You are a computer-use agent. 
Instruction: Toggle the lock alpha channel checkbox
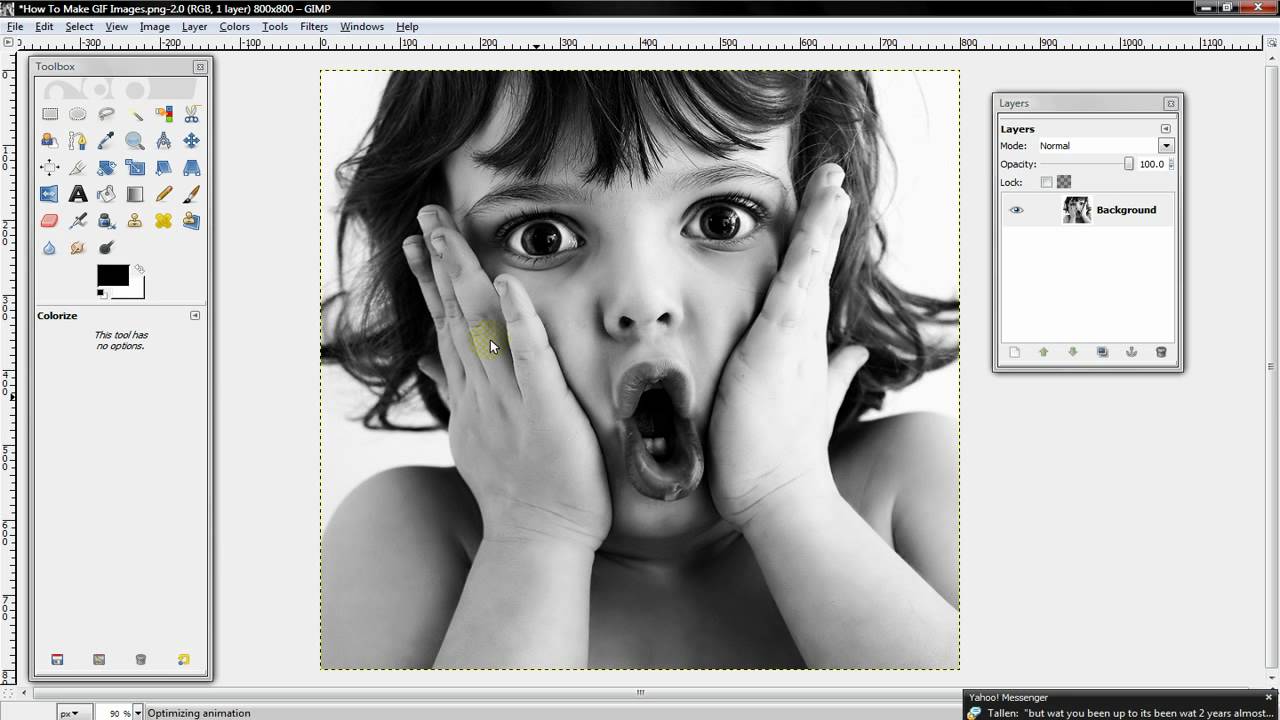(x=1064, y=182)
